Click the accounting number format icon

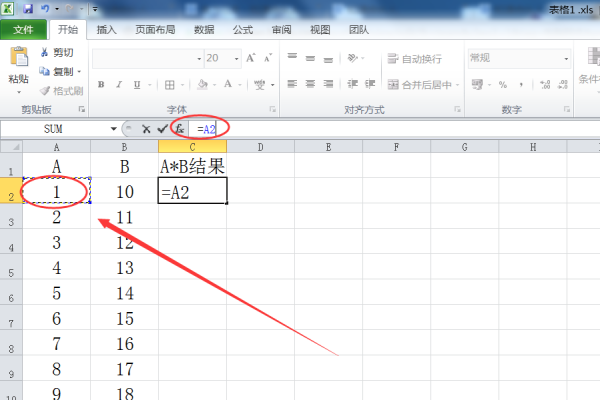477,85
